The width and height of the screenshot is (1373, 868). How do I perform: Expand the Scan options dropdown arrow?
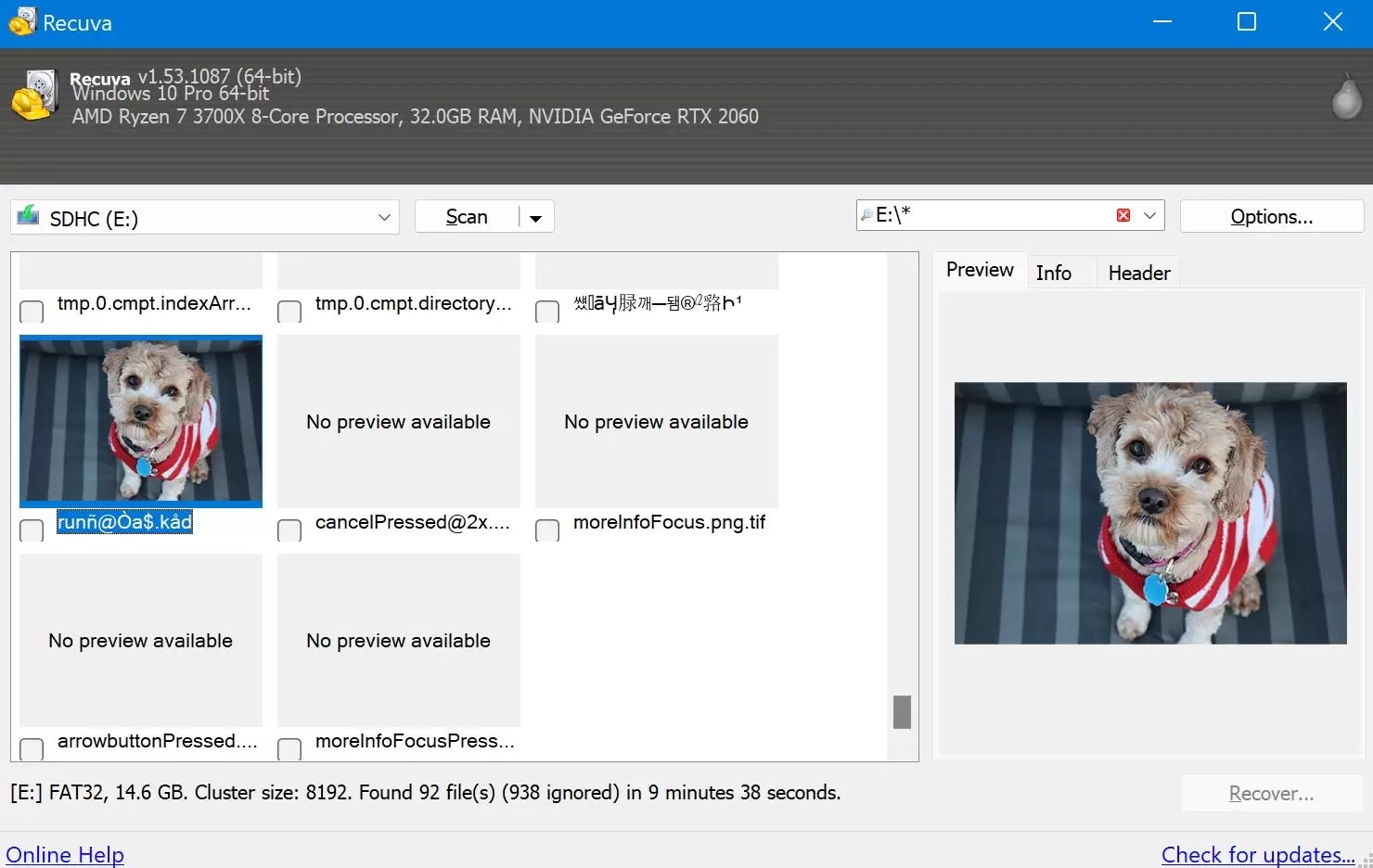tap(534, 217)
